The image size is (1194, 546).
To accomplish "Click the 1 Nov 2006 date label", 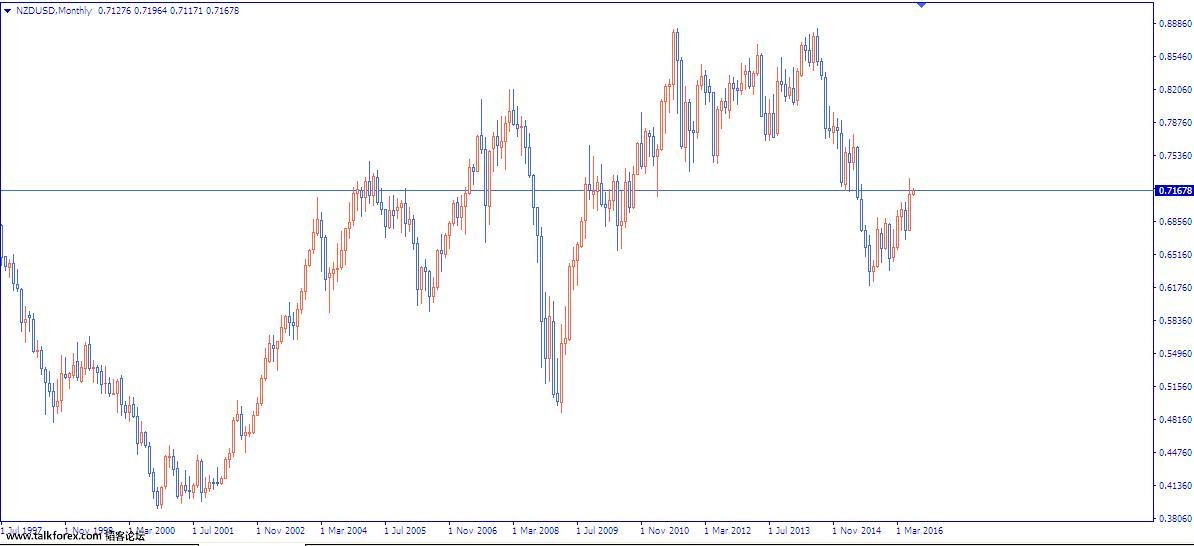I will click(471, 529).
